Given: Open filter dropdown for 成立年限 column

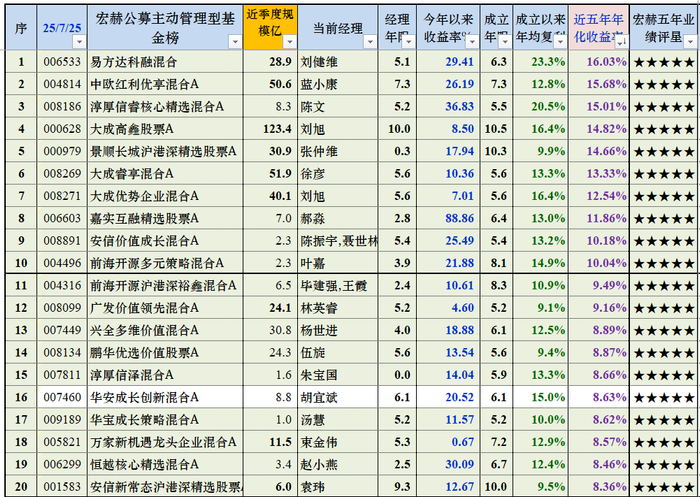Looking at the screenshot, I should tap(505, 42).
